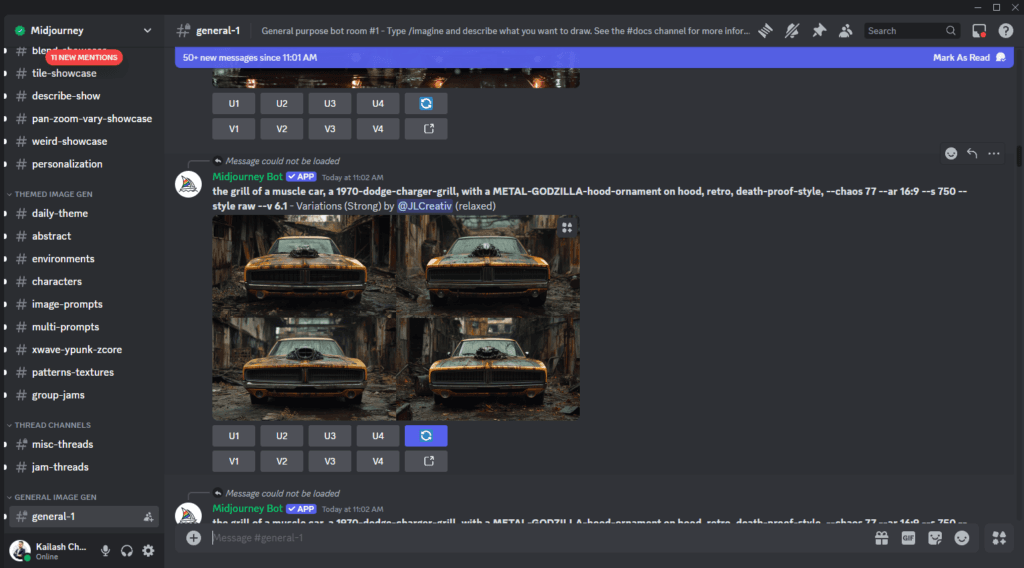Screen dimensions: 1024x568
Task: Open pinned messages with the pin icon
Action: 819,31
